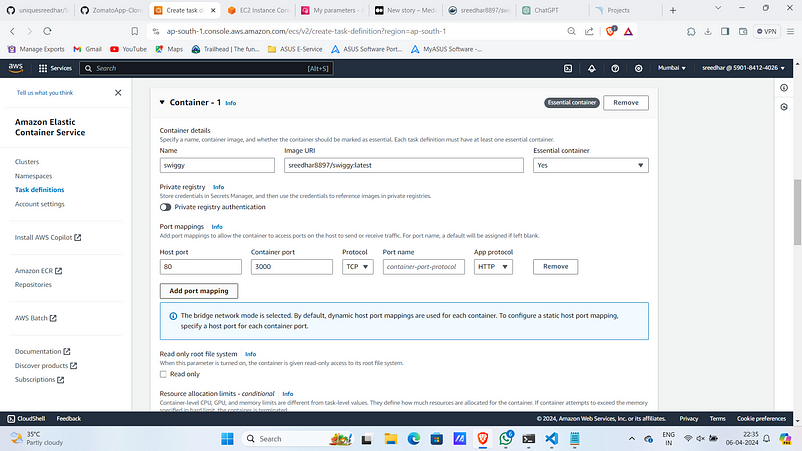Click the page vertical scrollbar thumb
The image size is (802, 451).
click(797, 212)
